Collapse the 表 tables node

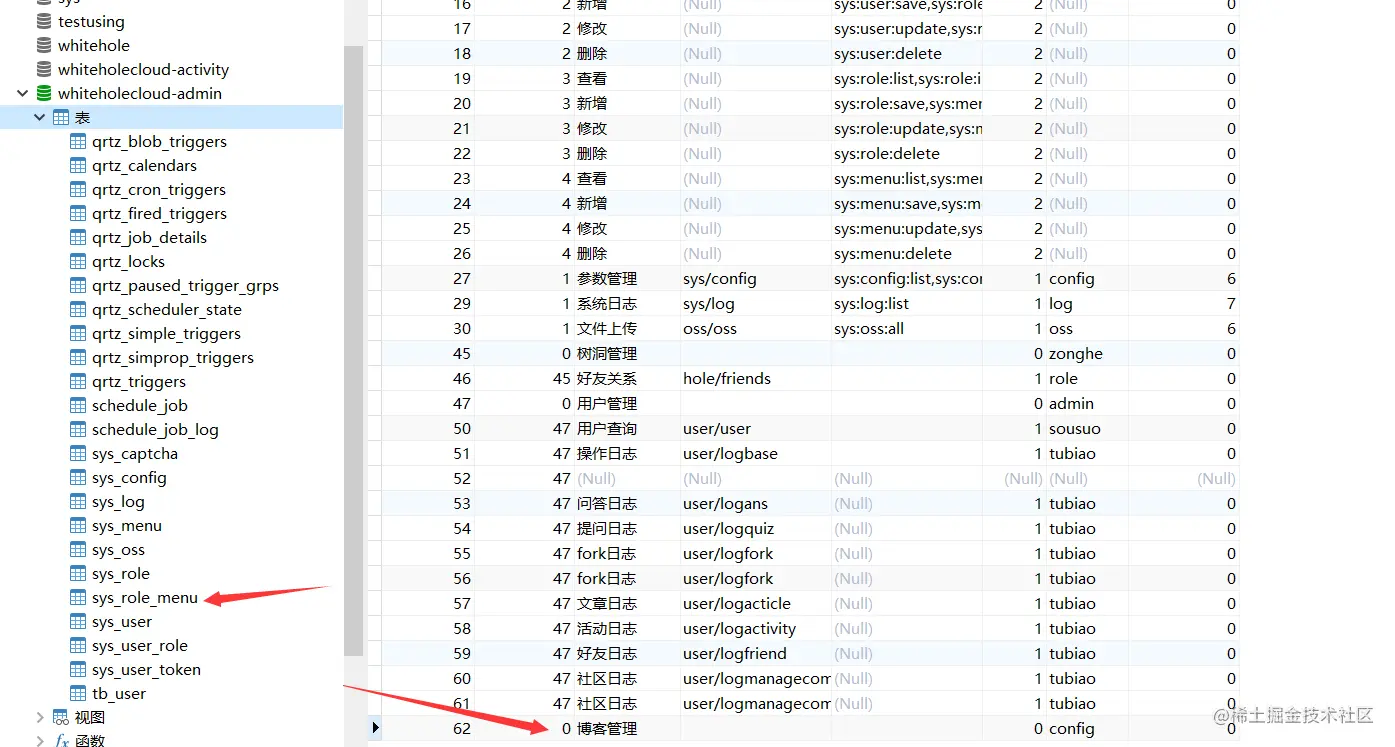tap(40, 118)
